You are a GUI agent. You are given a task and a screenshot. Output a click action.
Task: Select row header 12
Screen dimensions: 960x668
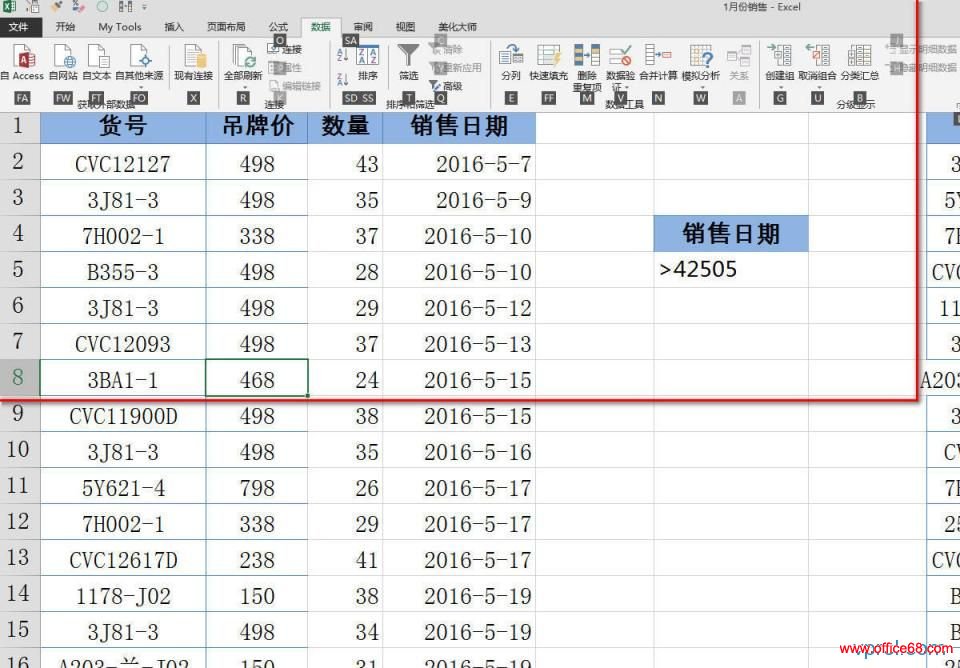17,522
